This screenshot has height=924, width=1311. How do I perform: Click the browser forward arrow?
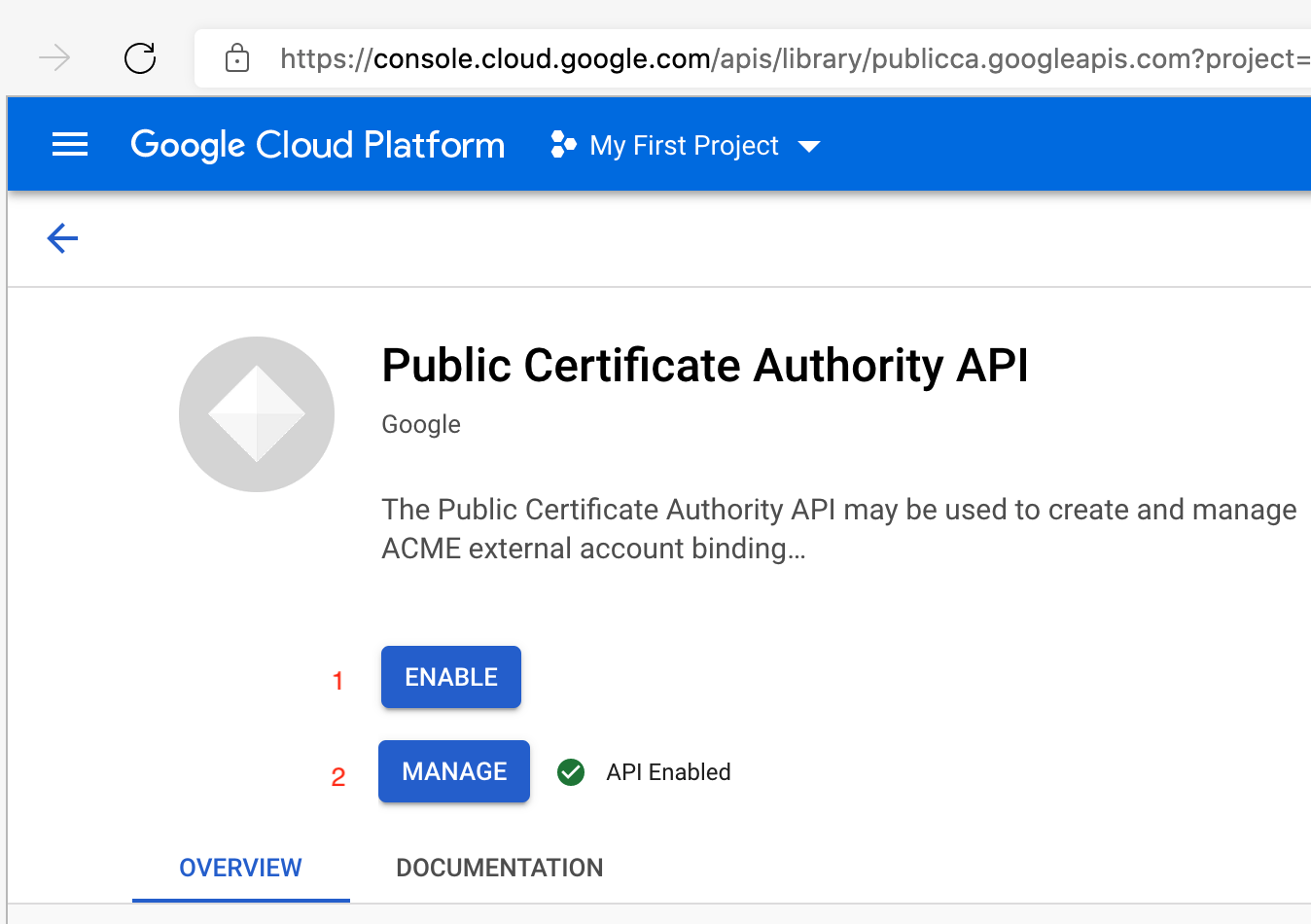point(54,58)
